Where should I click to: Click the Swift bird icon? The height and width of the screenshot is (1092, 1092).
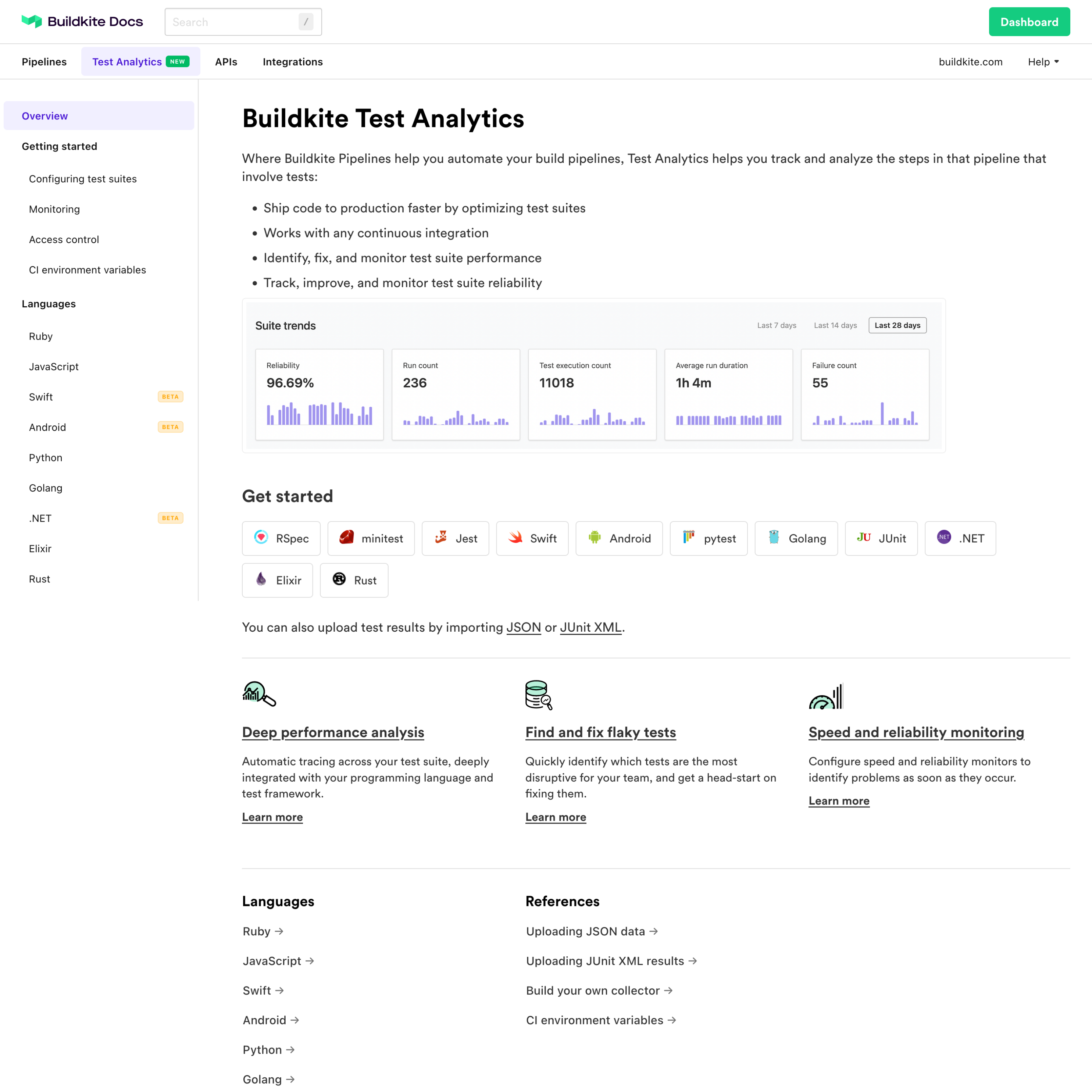tap(515, 537)
